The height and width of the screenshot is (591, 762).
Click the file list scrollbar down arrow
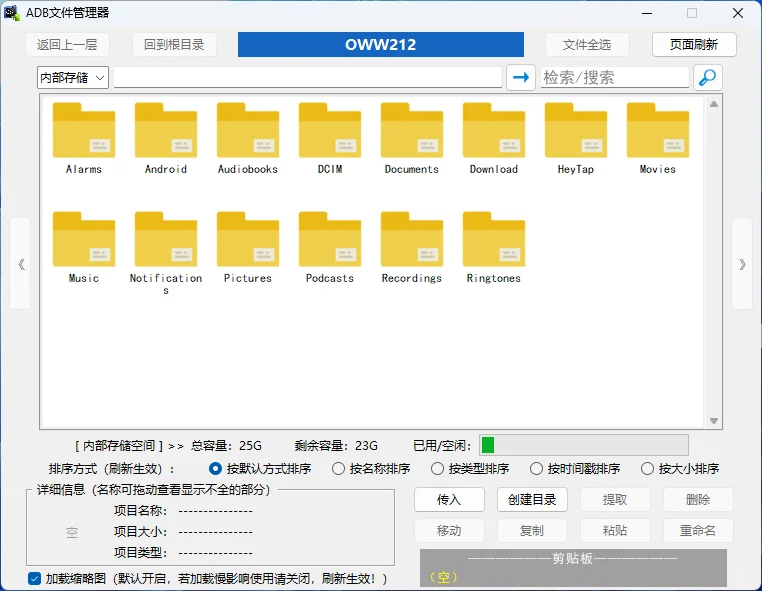[x=714, y=421]
